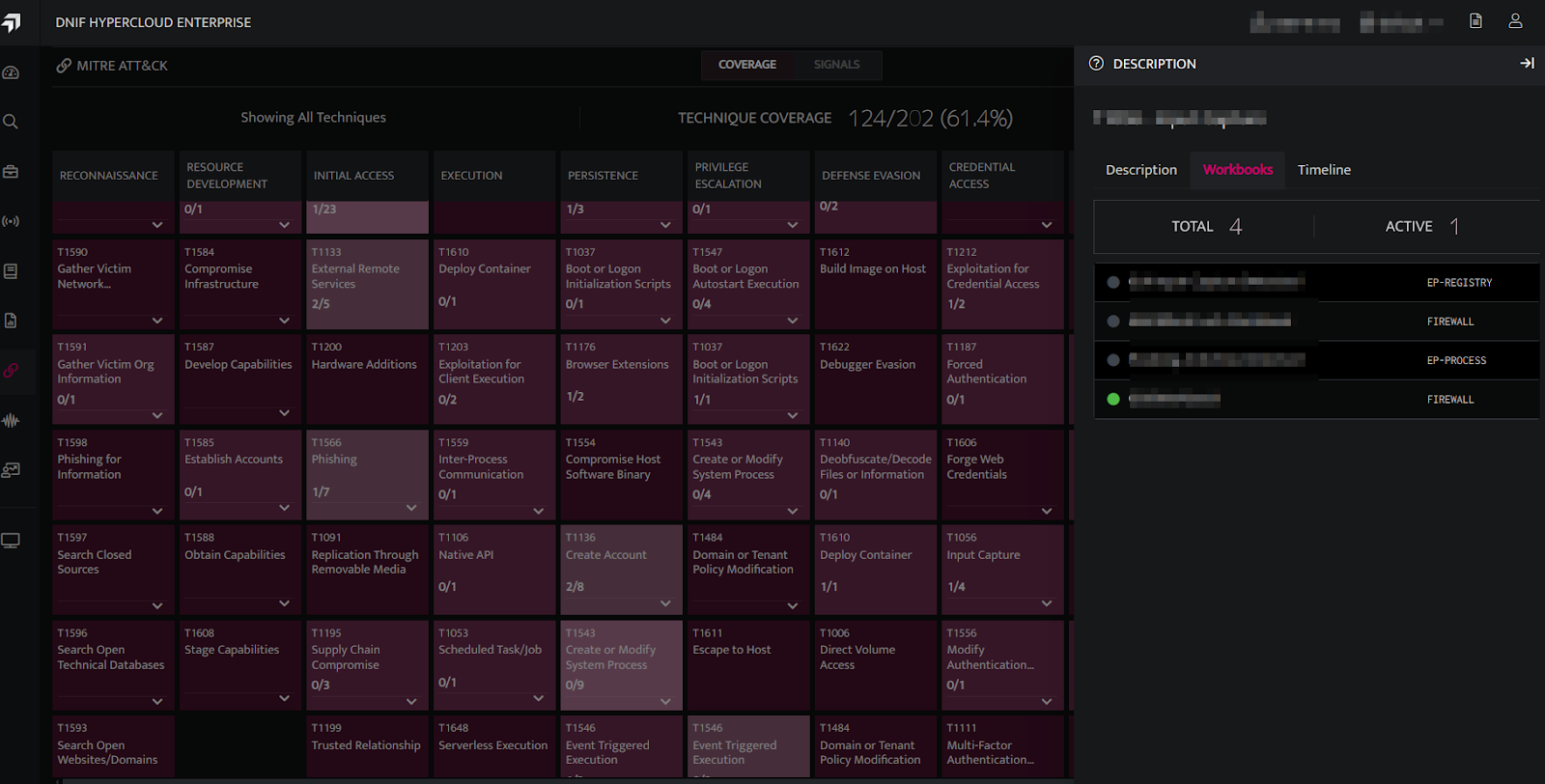Image resolution: width=1545 pixels, height=784 pixels.
Task: Open the monitor icon in sidebar
Action: click(11, 541)
